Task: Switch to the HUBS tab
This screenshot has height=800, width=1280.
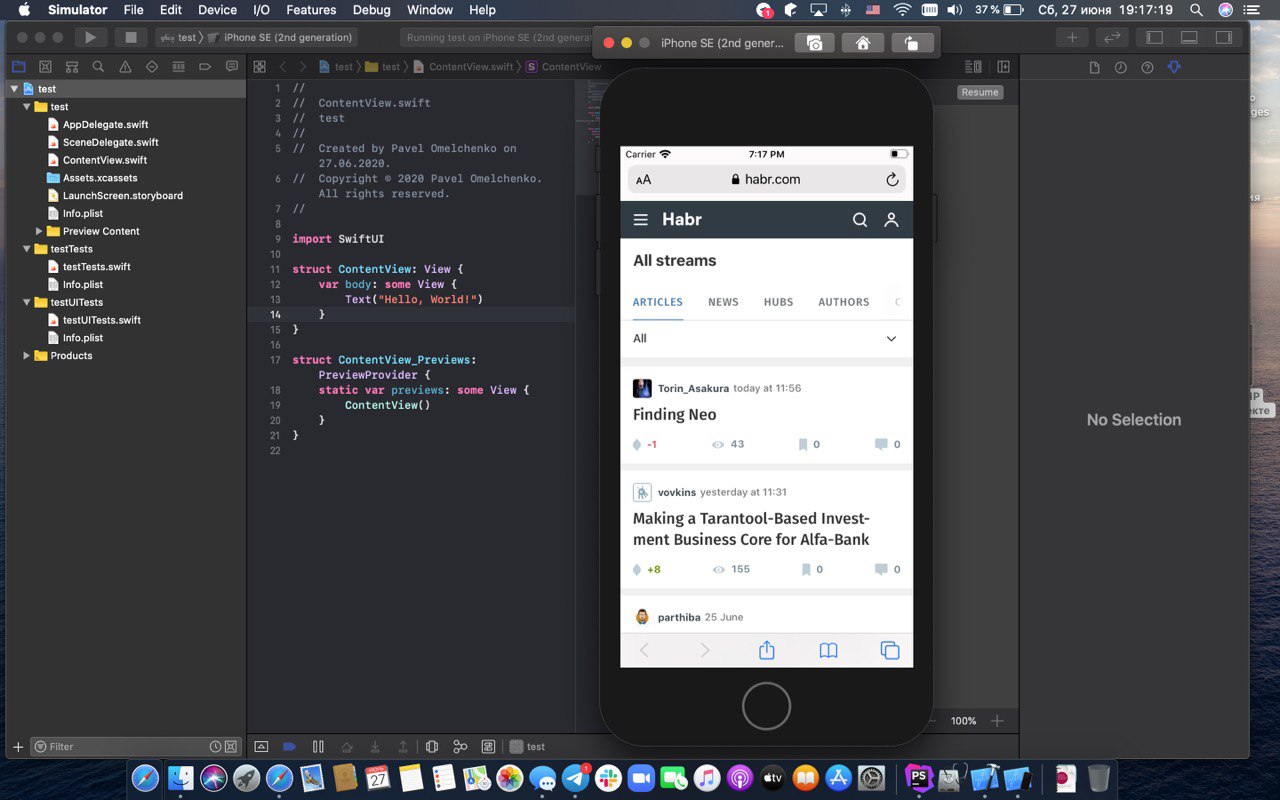Action: [778, 302]
